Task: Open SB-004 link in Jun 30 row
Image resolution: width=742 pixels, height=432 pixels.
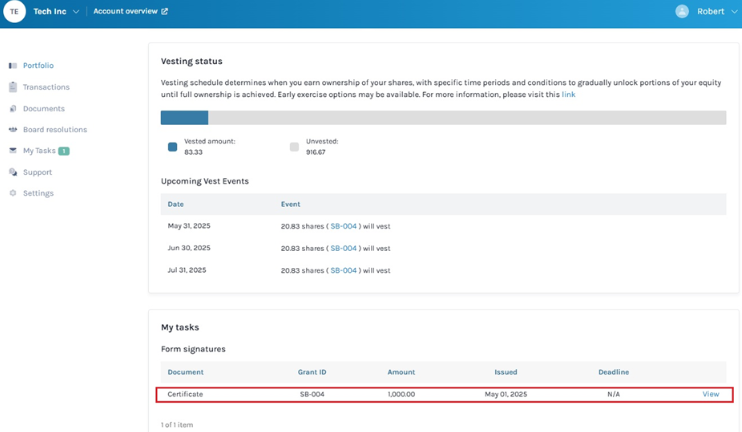Action: pyautogui.click(x=344, y=248)
